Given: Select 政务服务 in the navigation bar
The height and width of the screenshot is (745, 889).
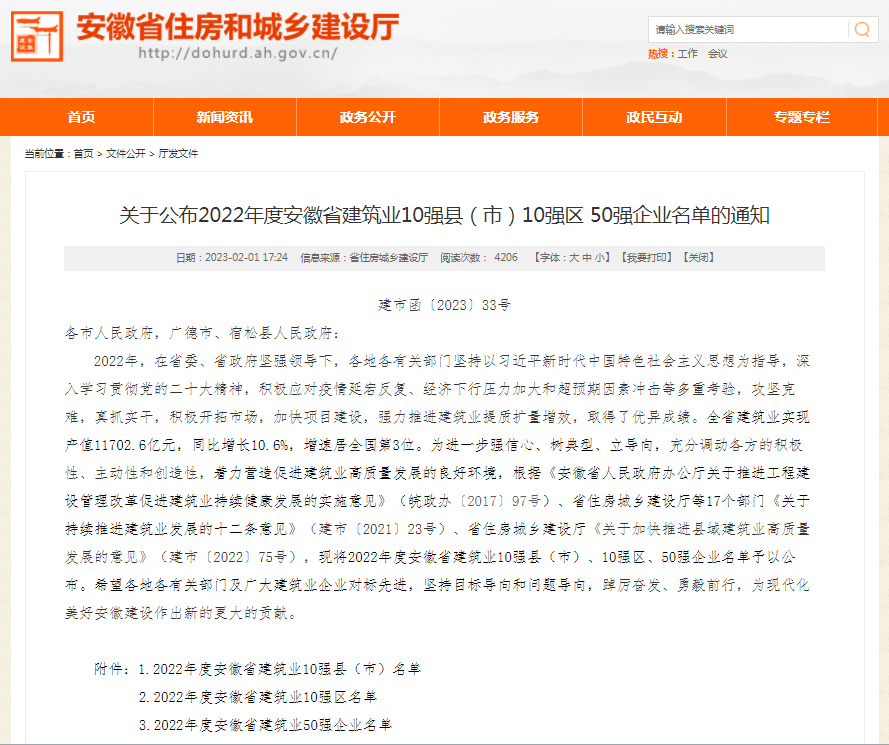Looking at the screenshot, I should point(511,117).
